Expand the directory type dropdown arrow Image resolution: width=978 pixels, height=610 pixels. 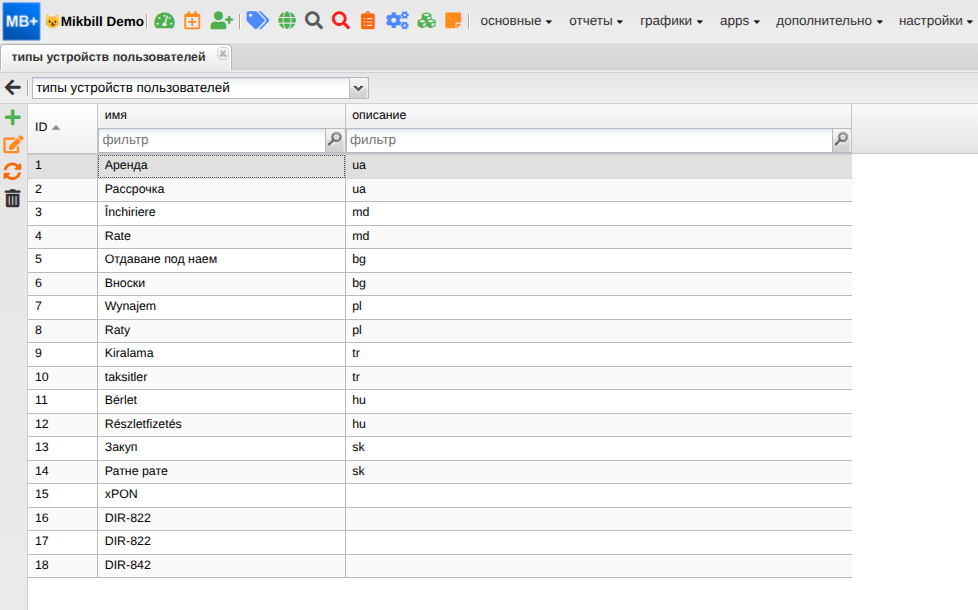pyautogui.click(x=359, y=88)
